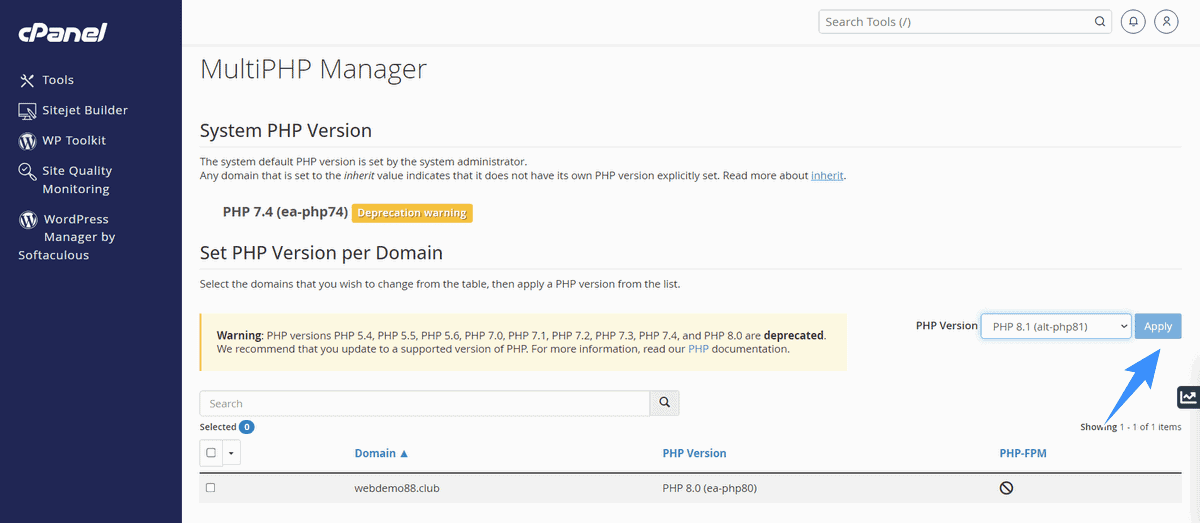Screen dimensions: 1200x523
Task: Click the PHP Version column header
Action: pos(694,453)
